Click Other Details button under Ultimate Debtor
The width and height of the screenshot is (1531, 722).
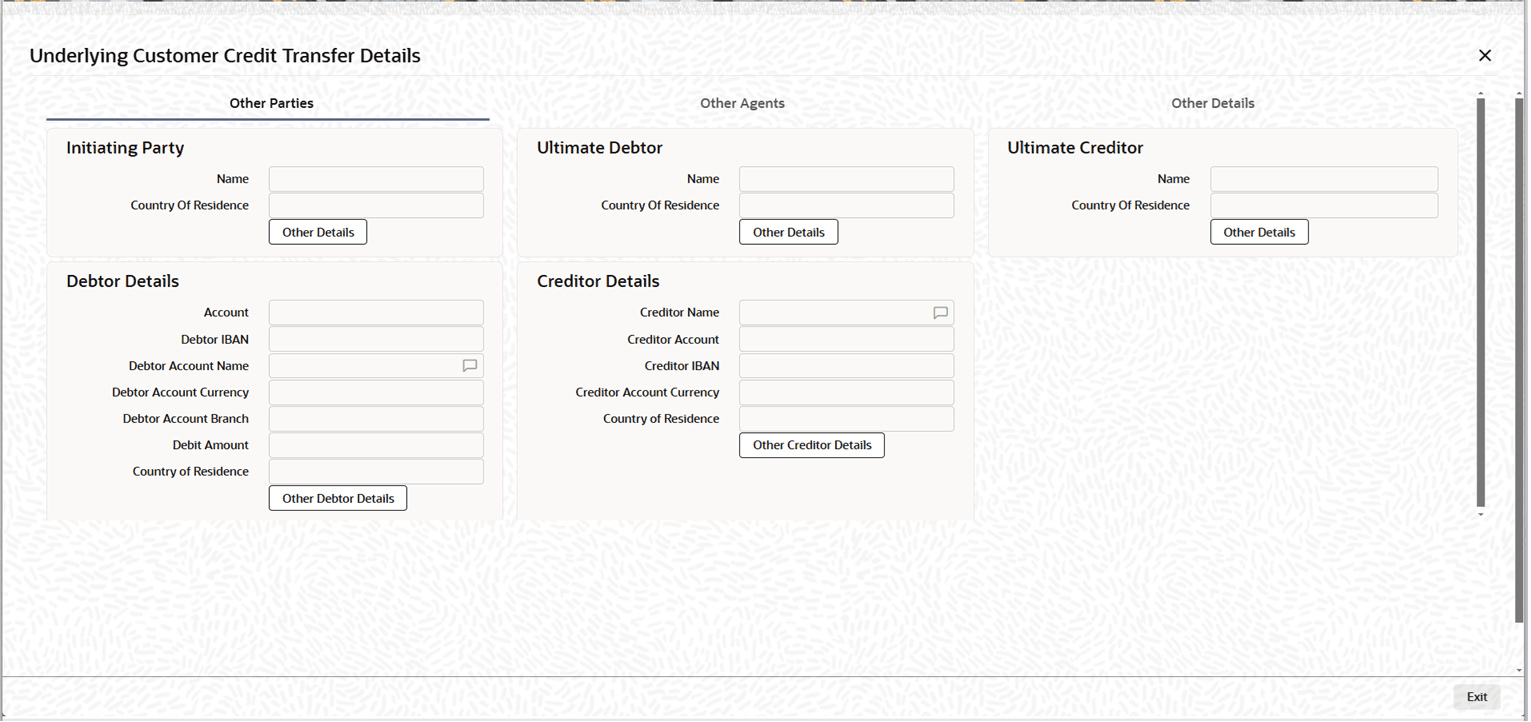point(789,232)
